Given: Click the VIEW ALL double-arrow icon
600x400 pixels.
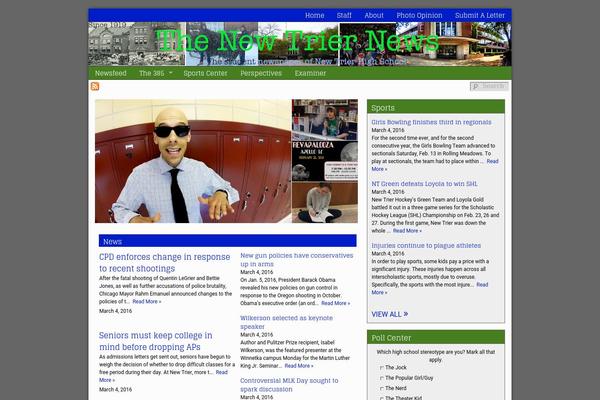Looking at the screenshot, I should pyautogui.click(x=406, y=314).
